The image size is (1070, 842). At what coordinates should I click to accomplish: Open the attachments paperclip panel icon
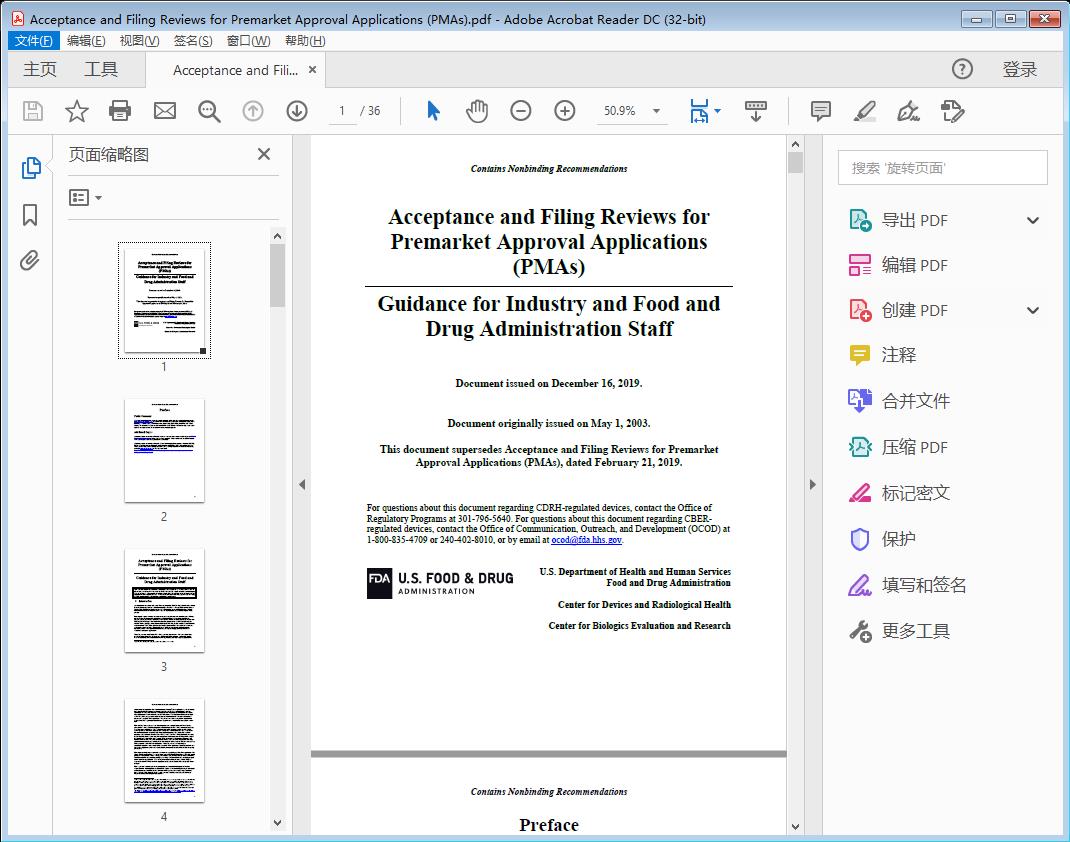[30, 260]
